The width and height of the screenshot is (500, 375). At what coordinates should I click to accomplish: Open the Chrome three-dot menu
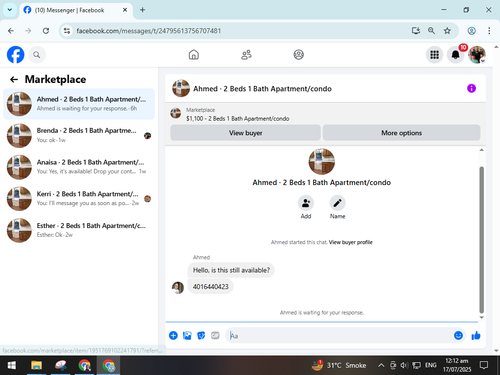(x=489, y=31)
